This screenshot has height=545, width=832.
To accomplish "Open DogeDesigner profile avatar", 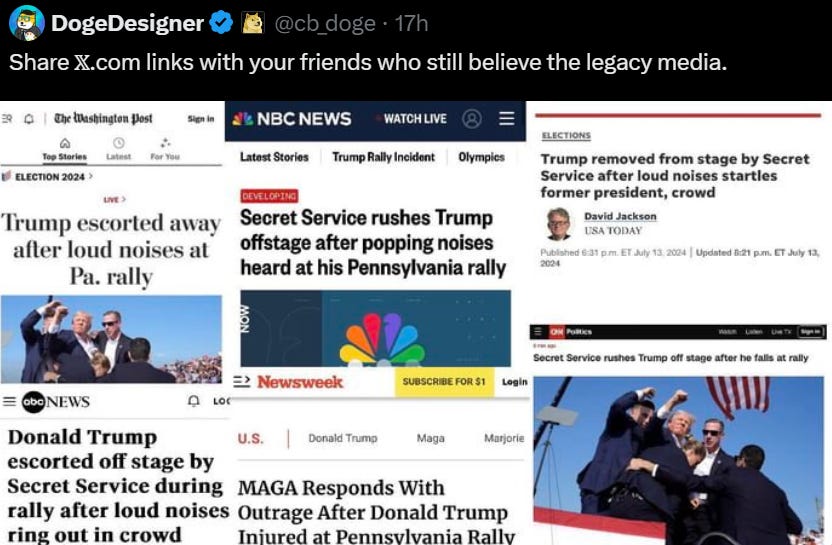I will click(x=27, y=23).
